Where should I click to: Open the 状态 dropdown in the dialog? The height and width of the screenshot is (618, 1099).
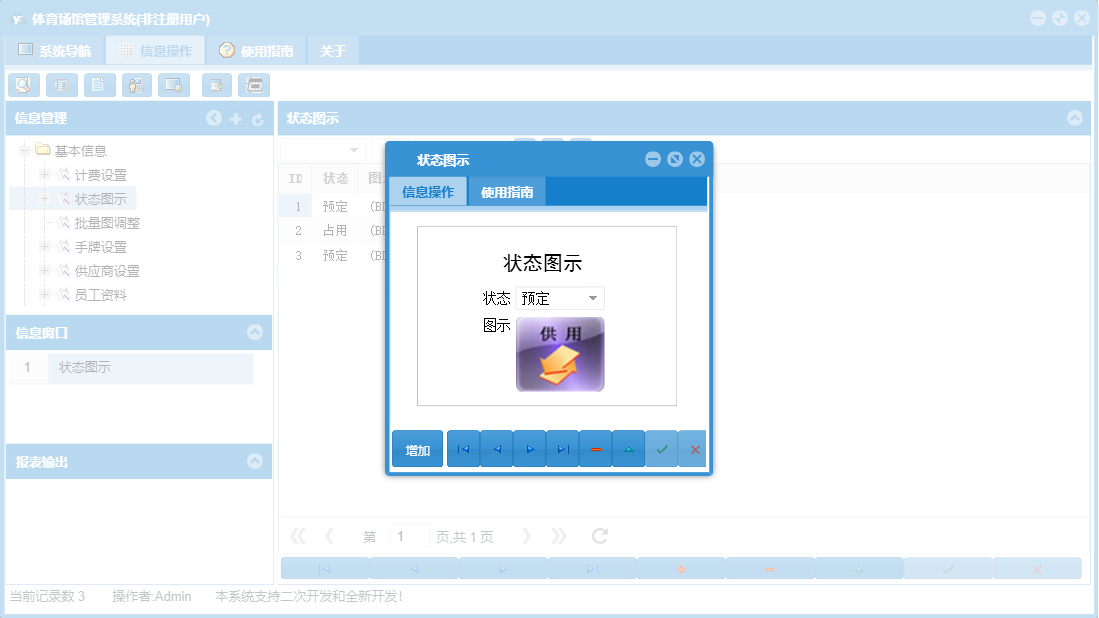591,298
